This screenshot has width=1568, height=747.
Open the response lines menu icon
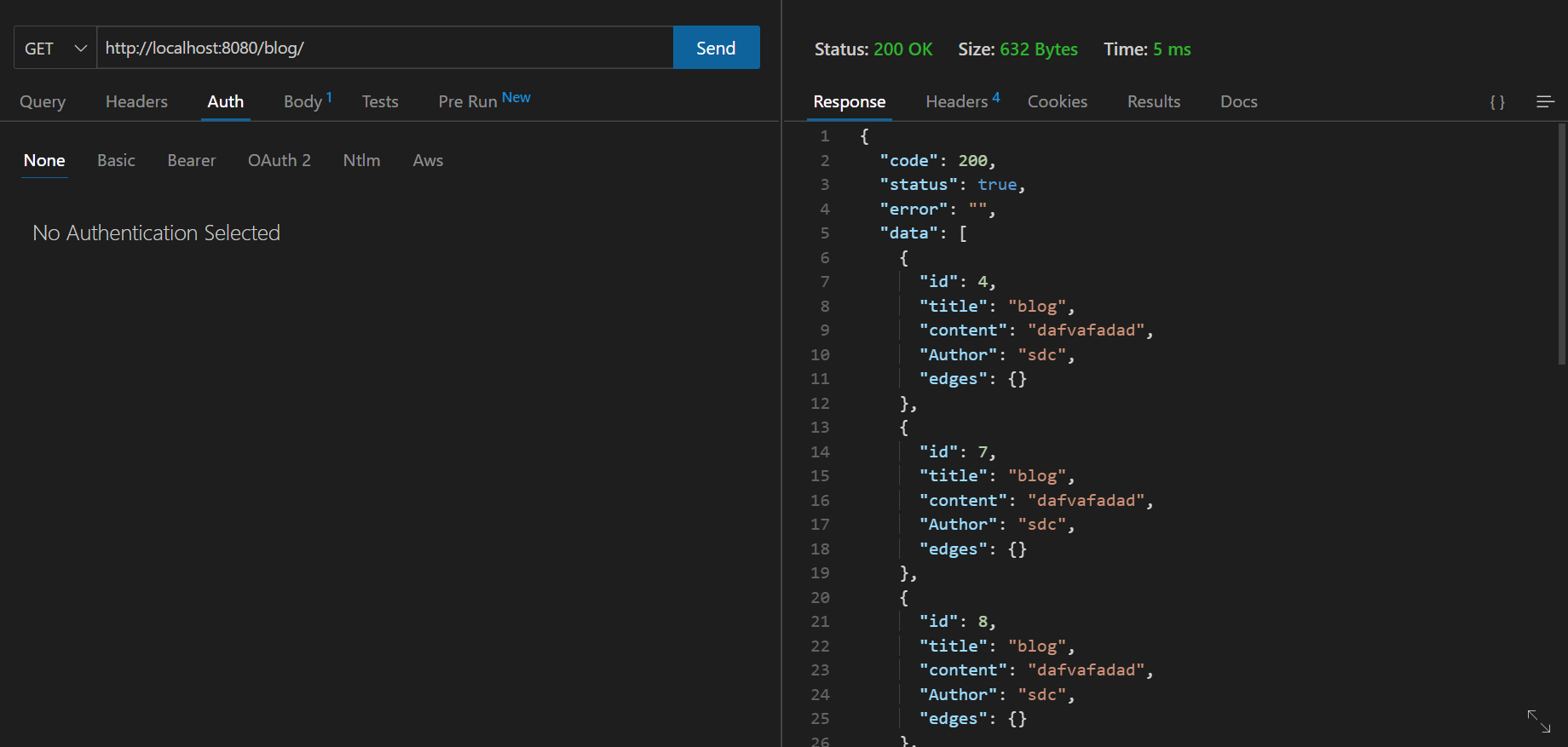1546,102
